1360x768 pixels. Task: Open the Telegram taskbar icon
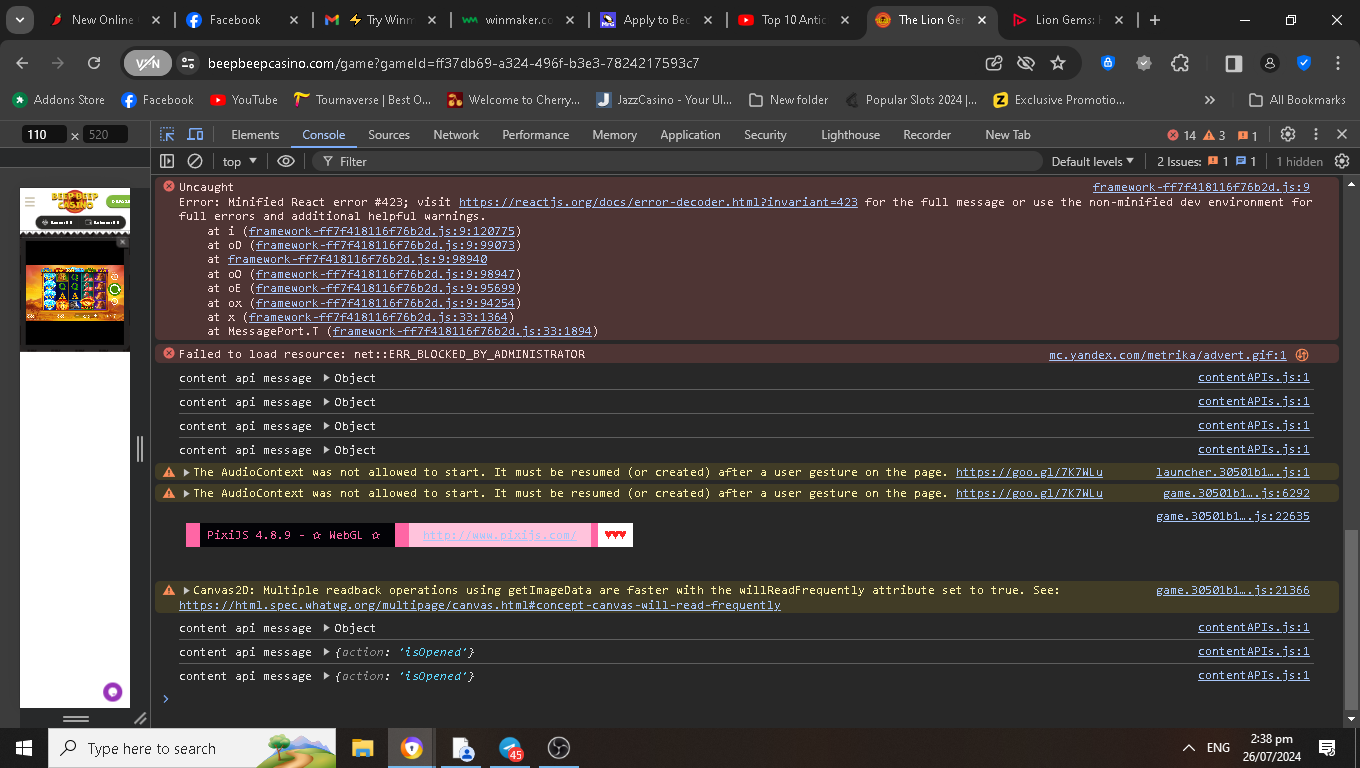point(510,749)
